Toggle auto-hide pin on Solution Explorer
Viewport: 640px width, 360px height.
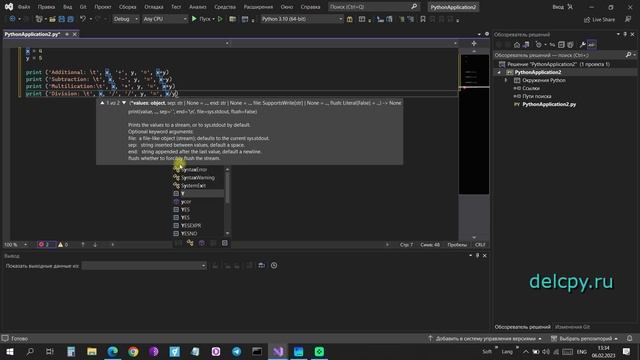coord(625,34)
